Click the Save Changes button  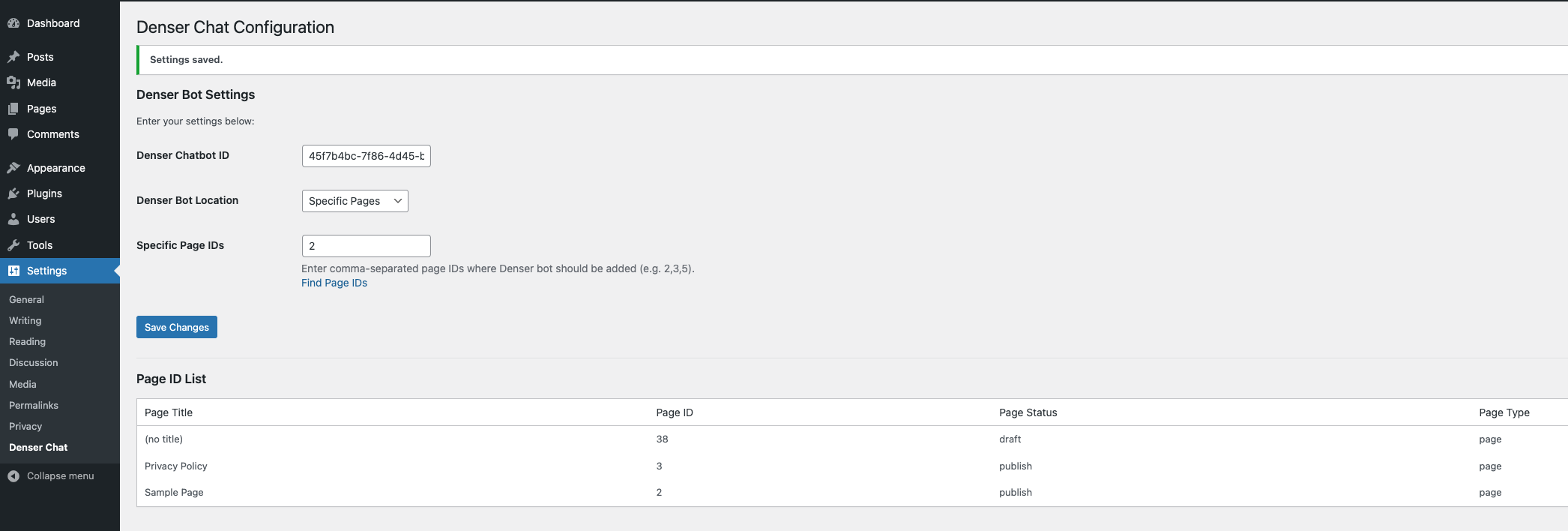[177, 327]
